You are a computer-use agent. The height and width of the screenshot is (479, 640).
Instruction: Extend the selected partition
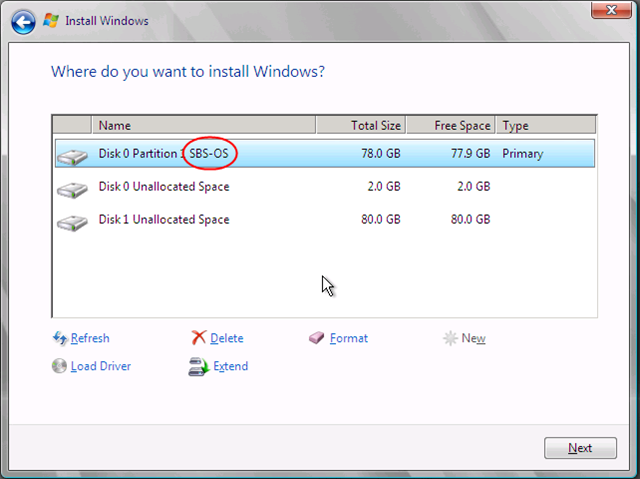231,366
